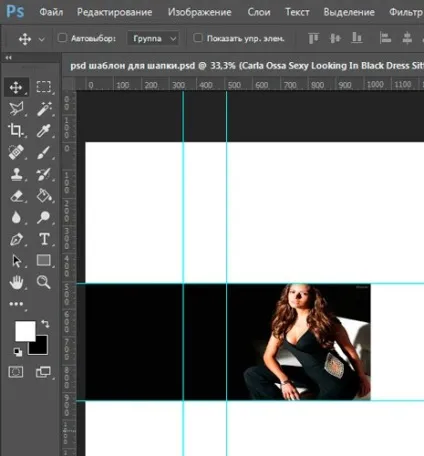Select the Clone Stamp tool

16,174
